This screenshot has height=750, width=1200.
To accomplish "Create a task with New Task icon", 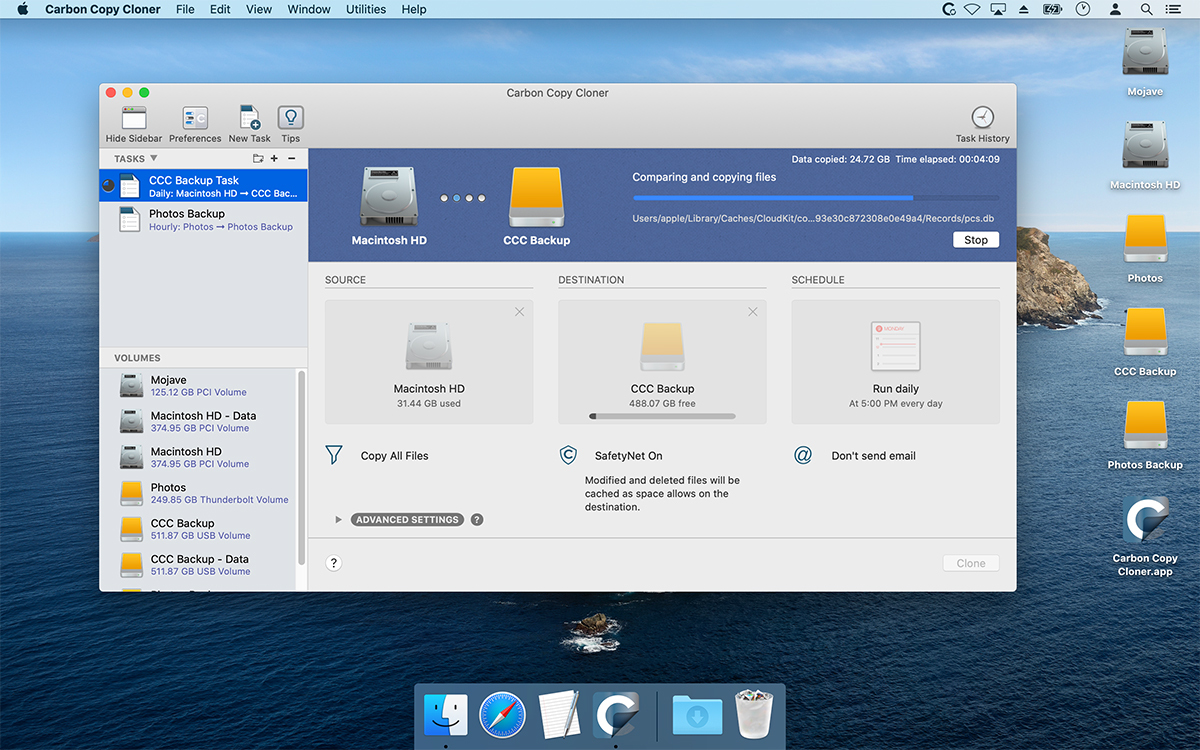I will 250,118.
